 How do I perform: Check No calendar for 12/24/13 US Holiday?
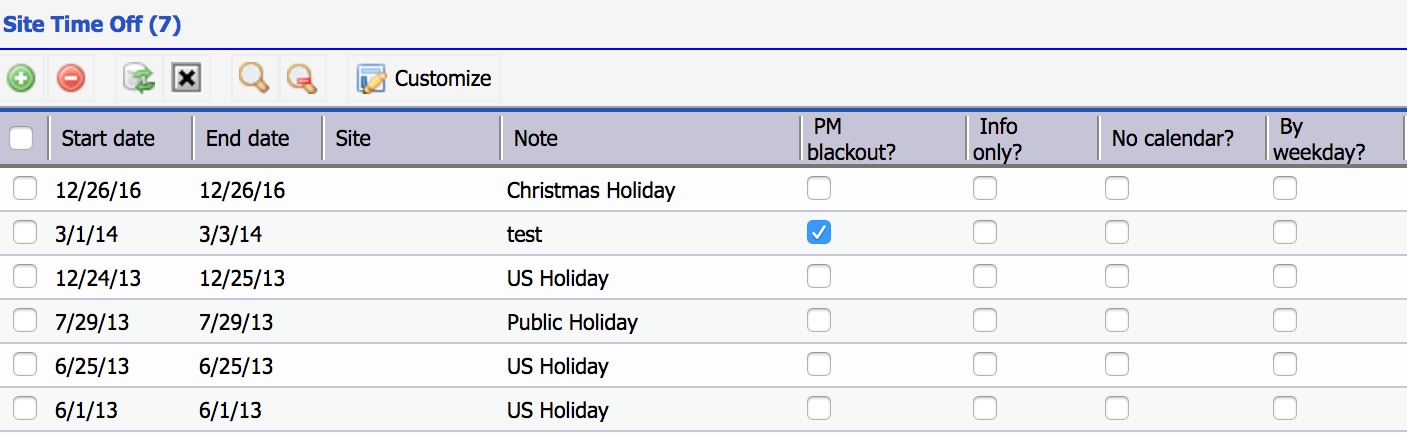coord(1116,277)
